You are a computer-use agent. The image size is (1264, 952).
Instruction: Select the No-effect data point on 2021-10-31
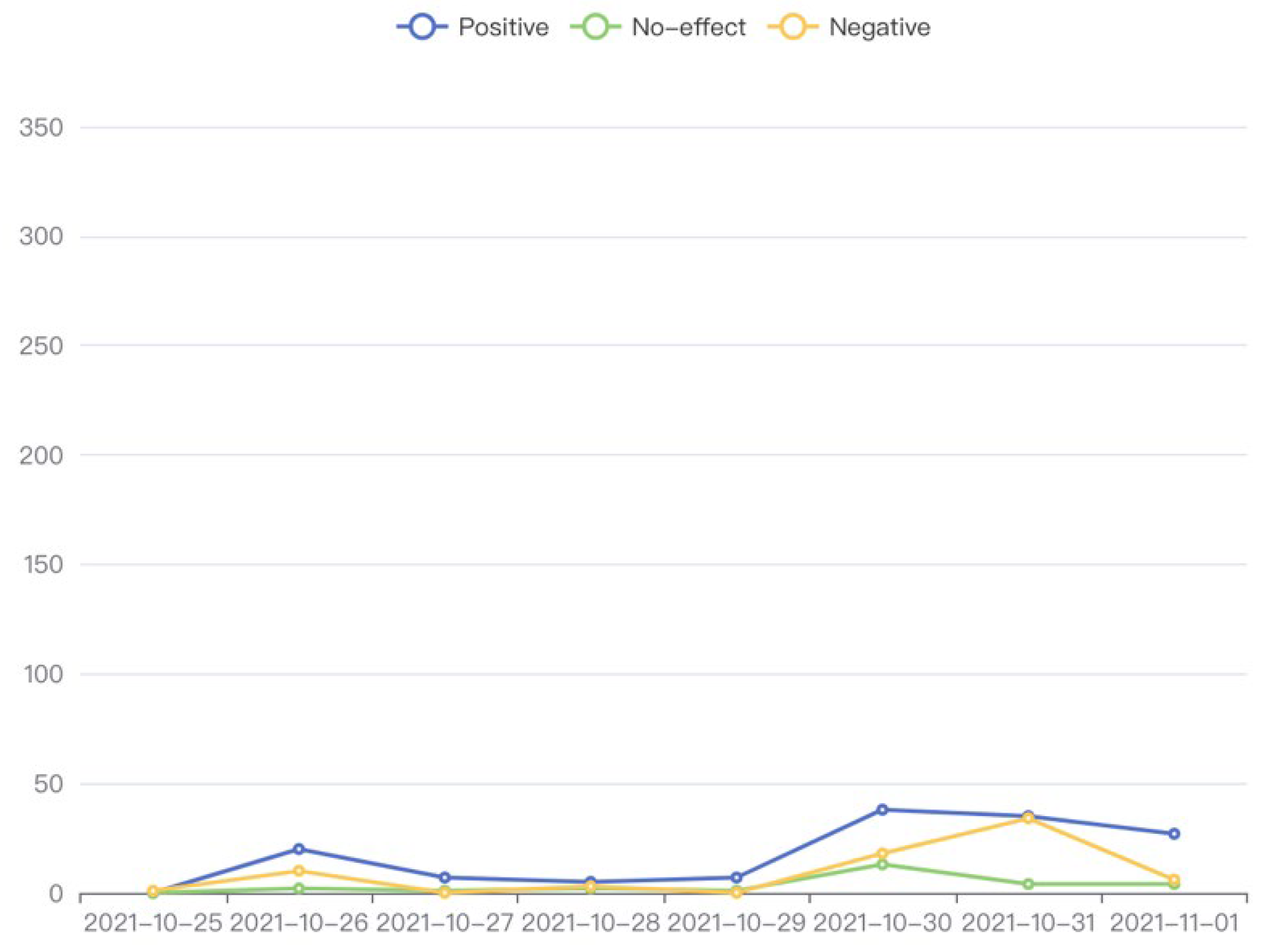click(x=1028, y=884)
